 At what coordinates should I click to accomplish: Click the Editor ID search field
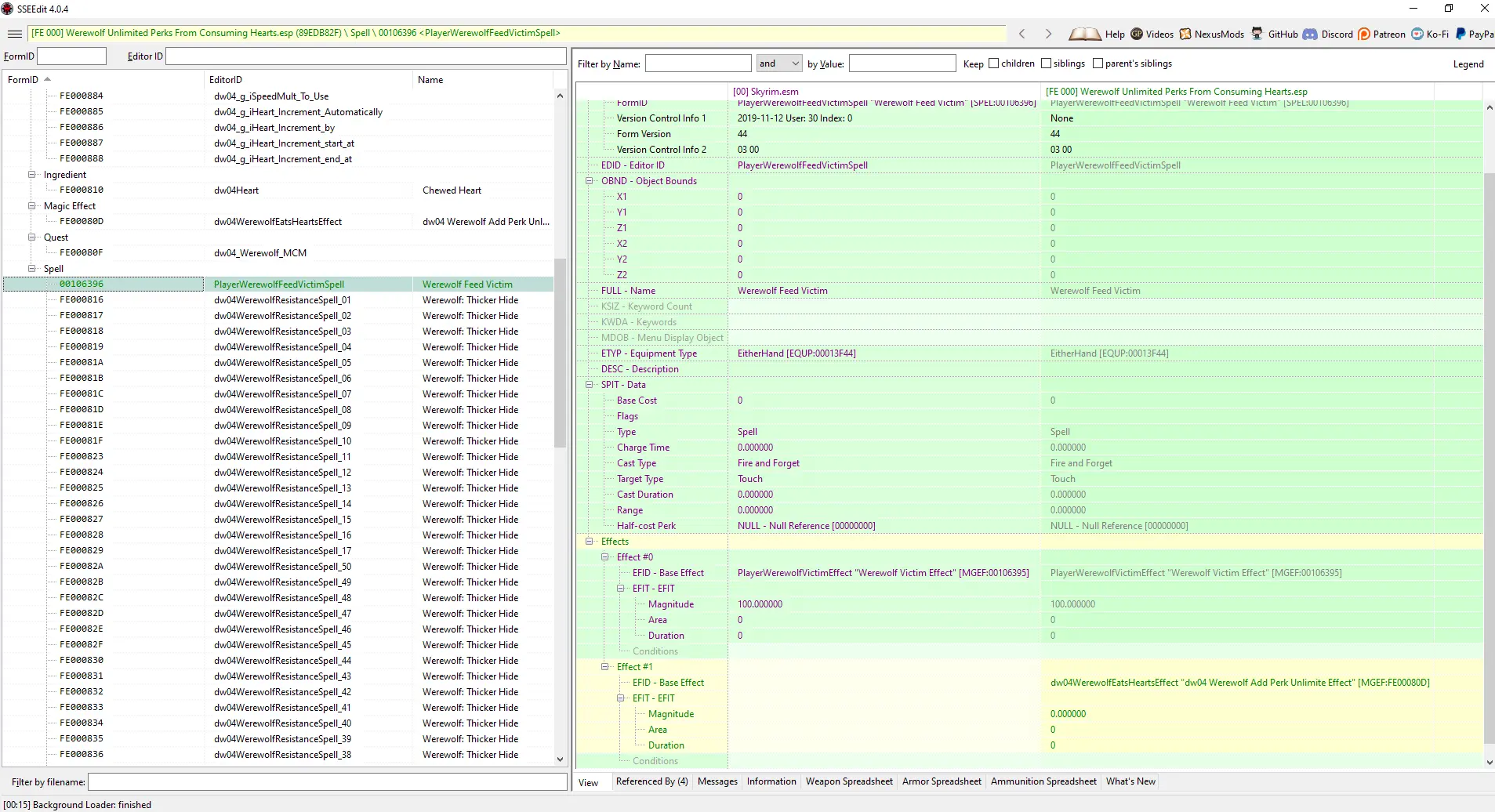pyautogui.click(x=366, y=56)
